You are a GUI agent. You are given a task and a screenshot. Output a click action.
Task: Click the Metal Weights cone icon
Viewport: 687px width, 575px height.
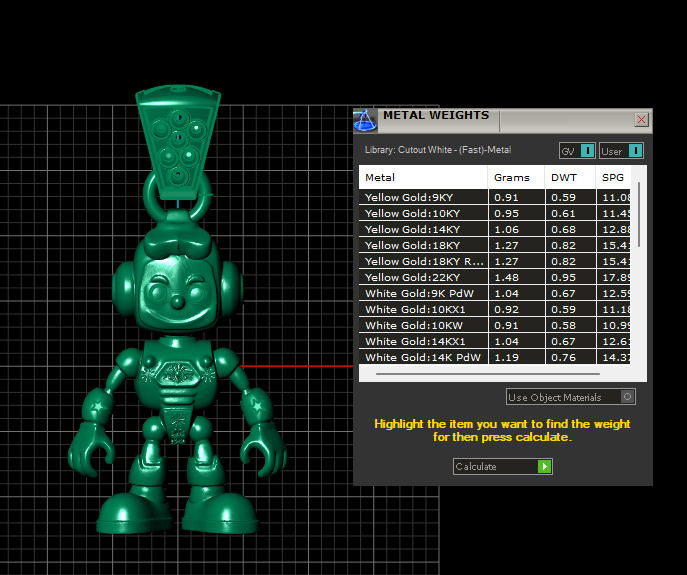[365, 120]
